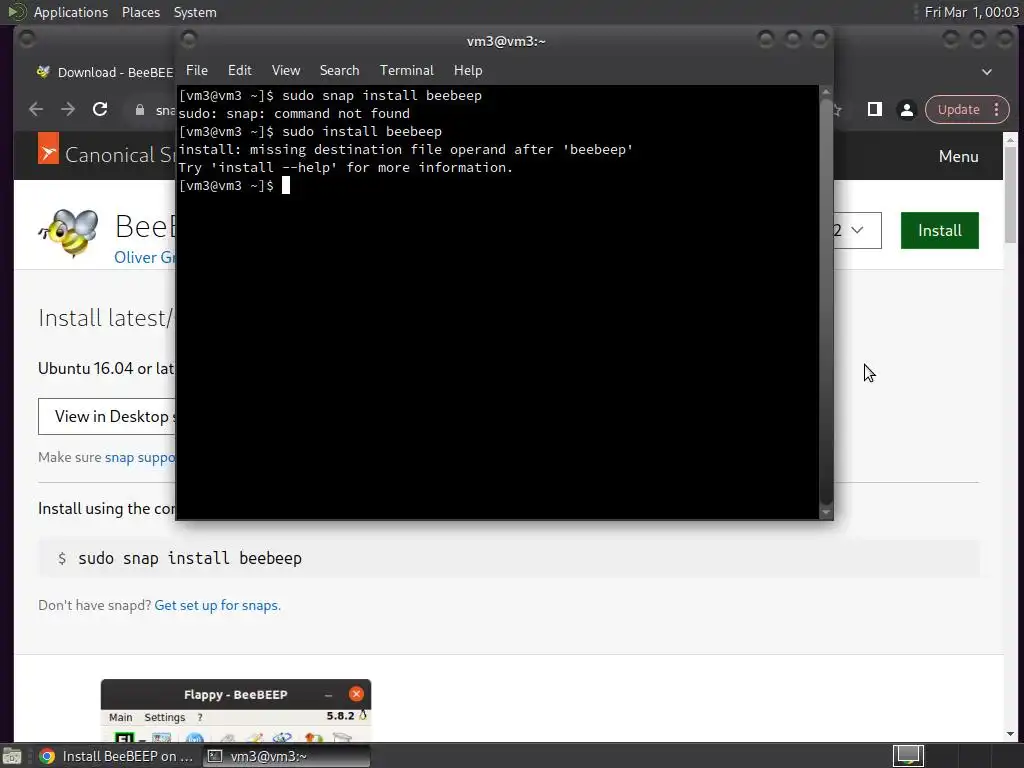Click the clock showing Fri Mar 1
The image size is (1024, 768).
coord(971,12)
